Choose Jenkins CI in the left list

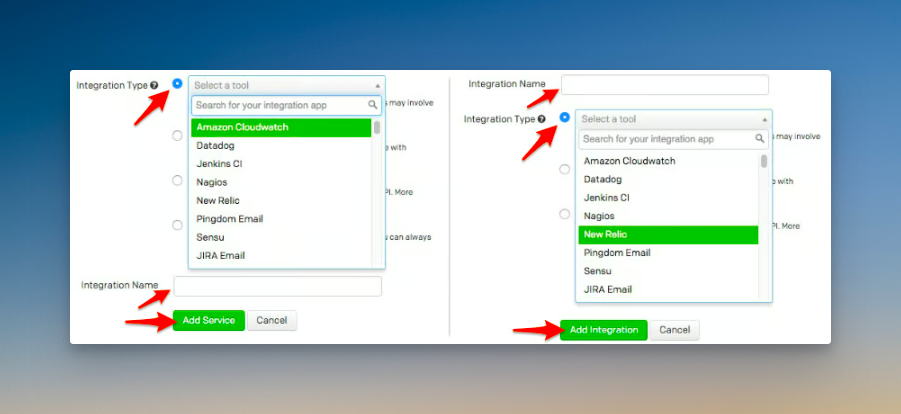click(281, 164)
